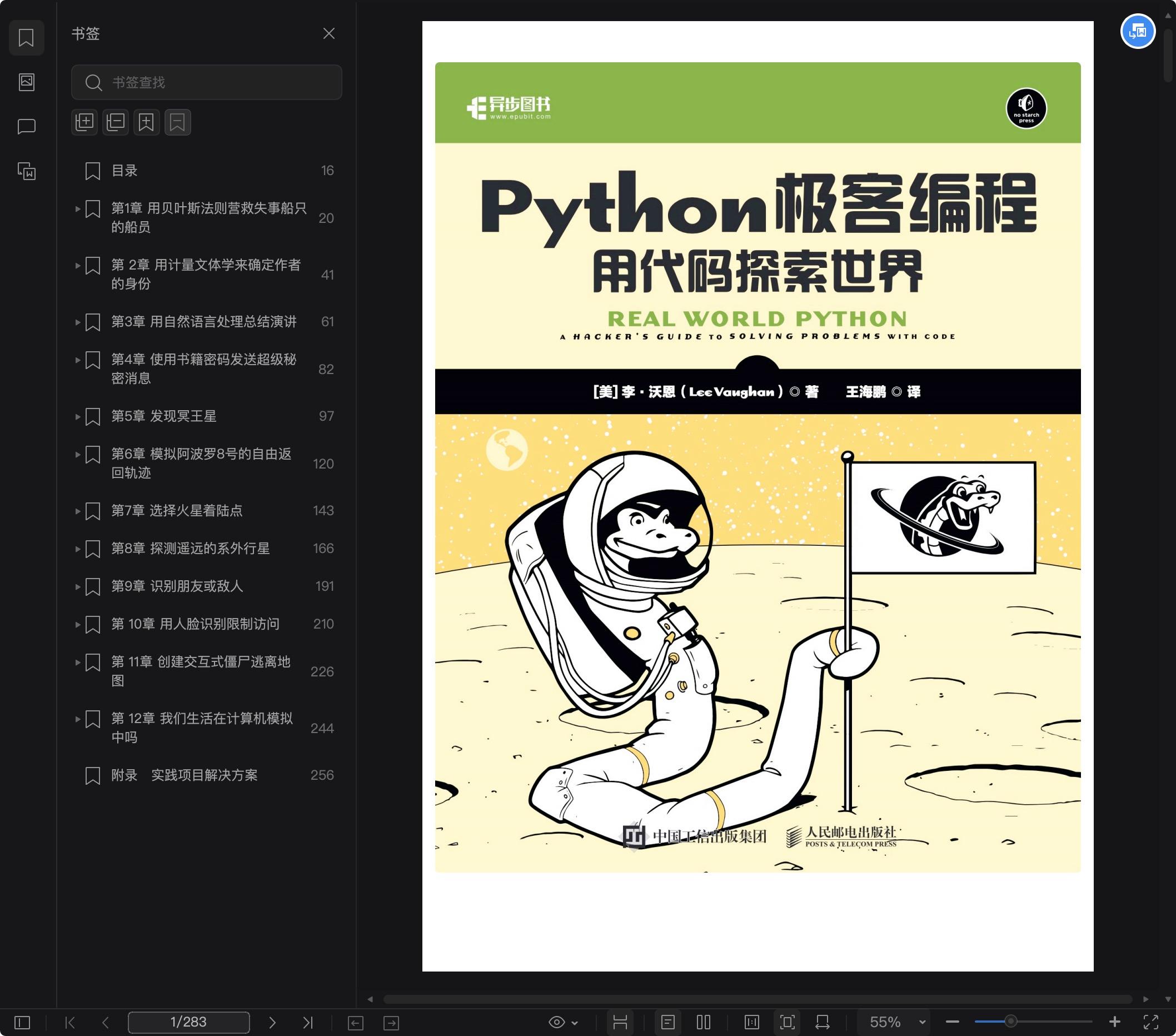Click the horizontal scrollbar's right arrow
This screenshot has width=1176, height=1036.
pos(1145,1000)
